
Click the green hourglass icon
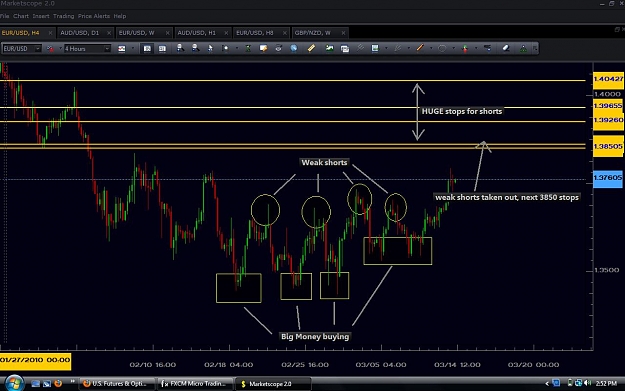tap(248, 48)
